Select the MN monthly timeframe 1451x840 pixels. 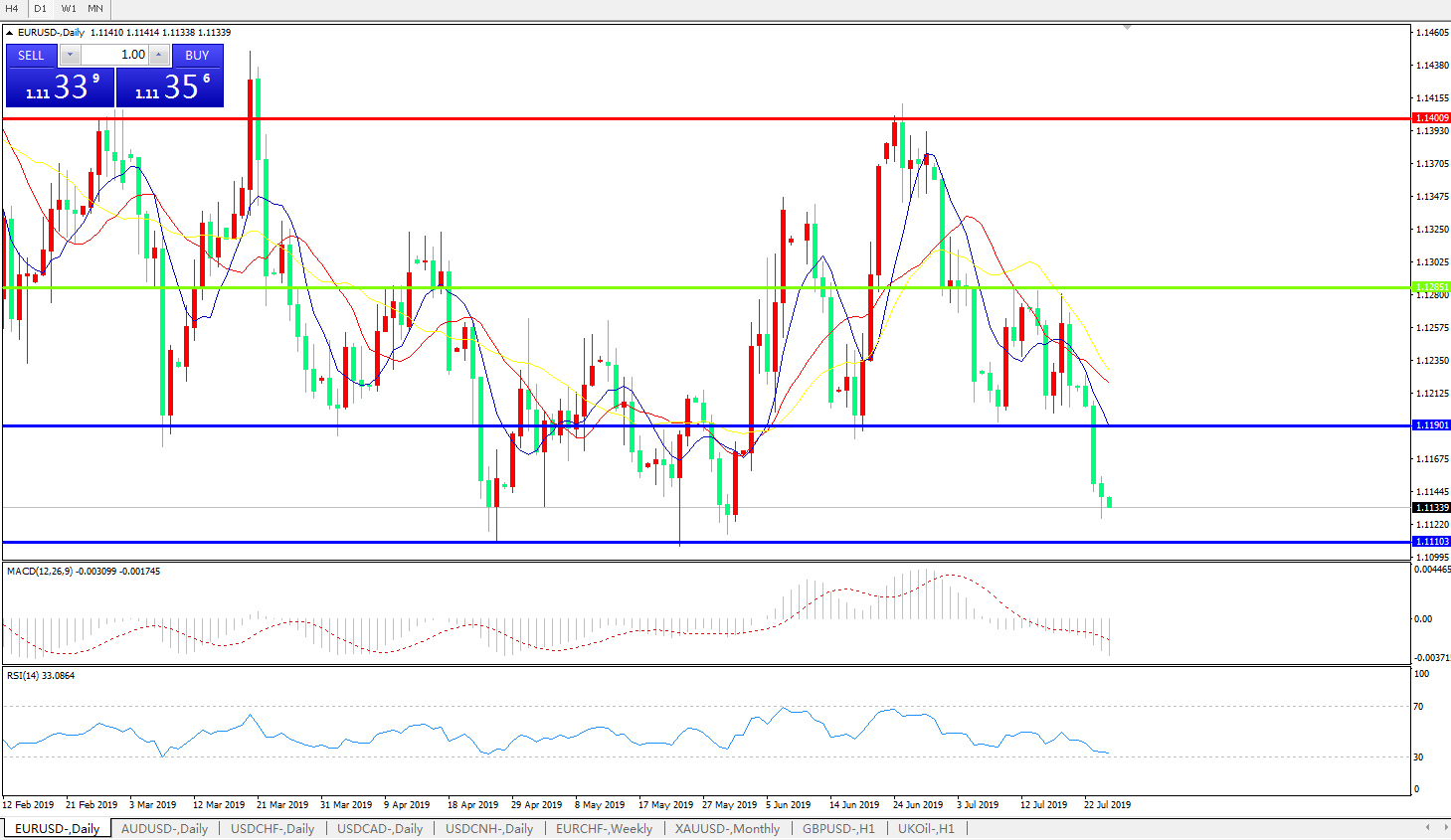click(95, 9)
